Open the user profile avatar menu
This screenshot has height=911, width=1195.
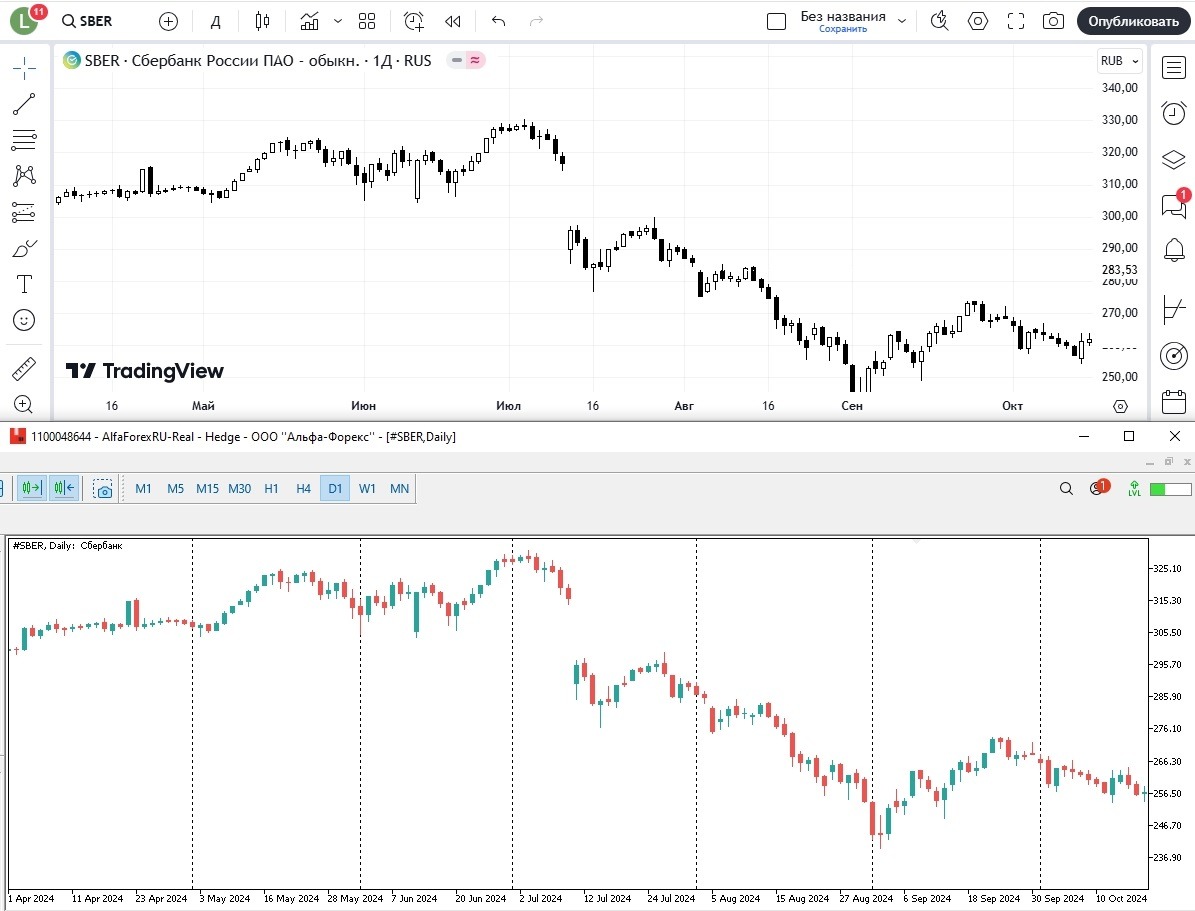click(x=24, y=20)
